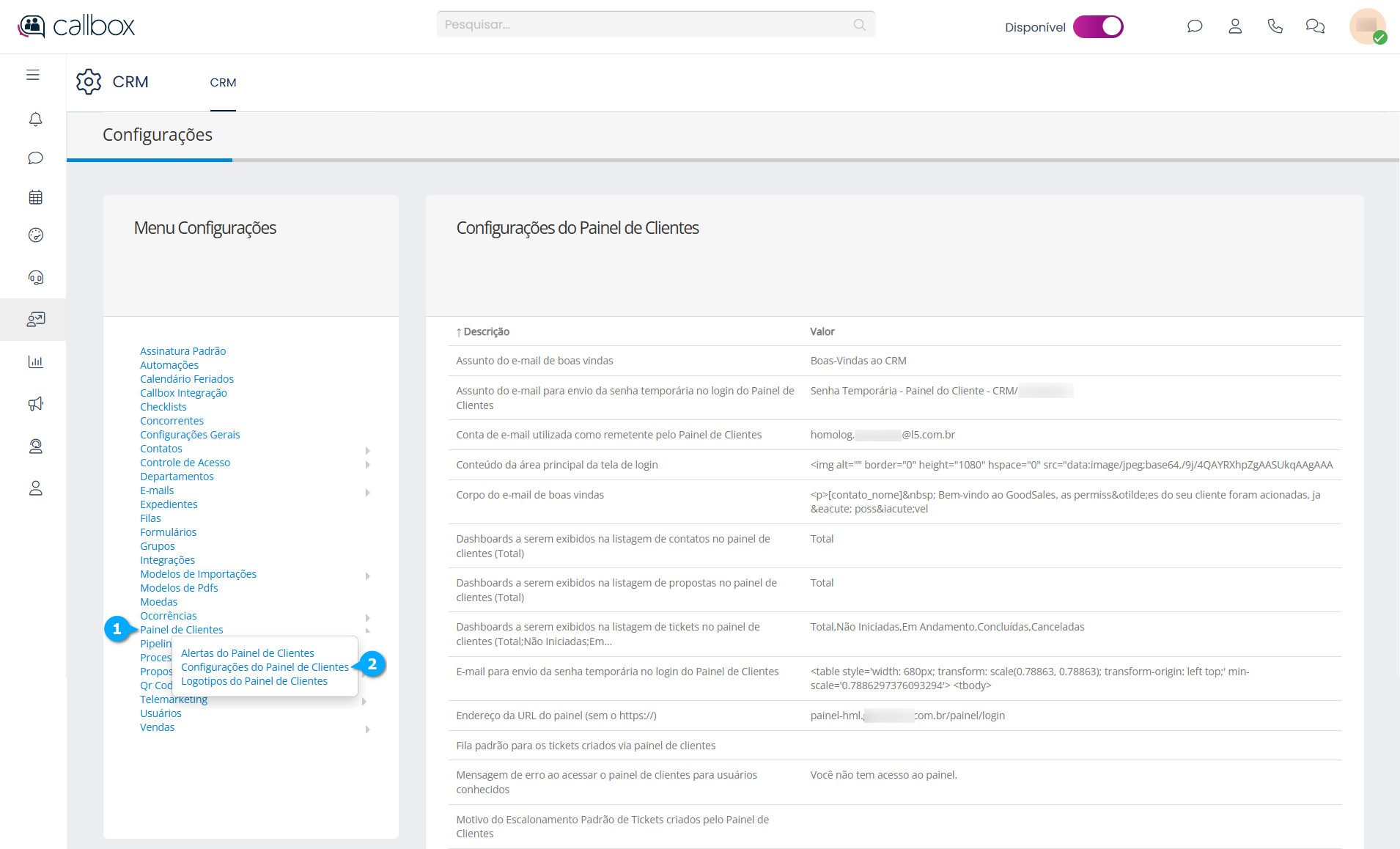Open the headset support icon
The height and width of the screenshot is (849, 1400).
coord(35,277)
